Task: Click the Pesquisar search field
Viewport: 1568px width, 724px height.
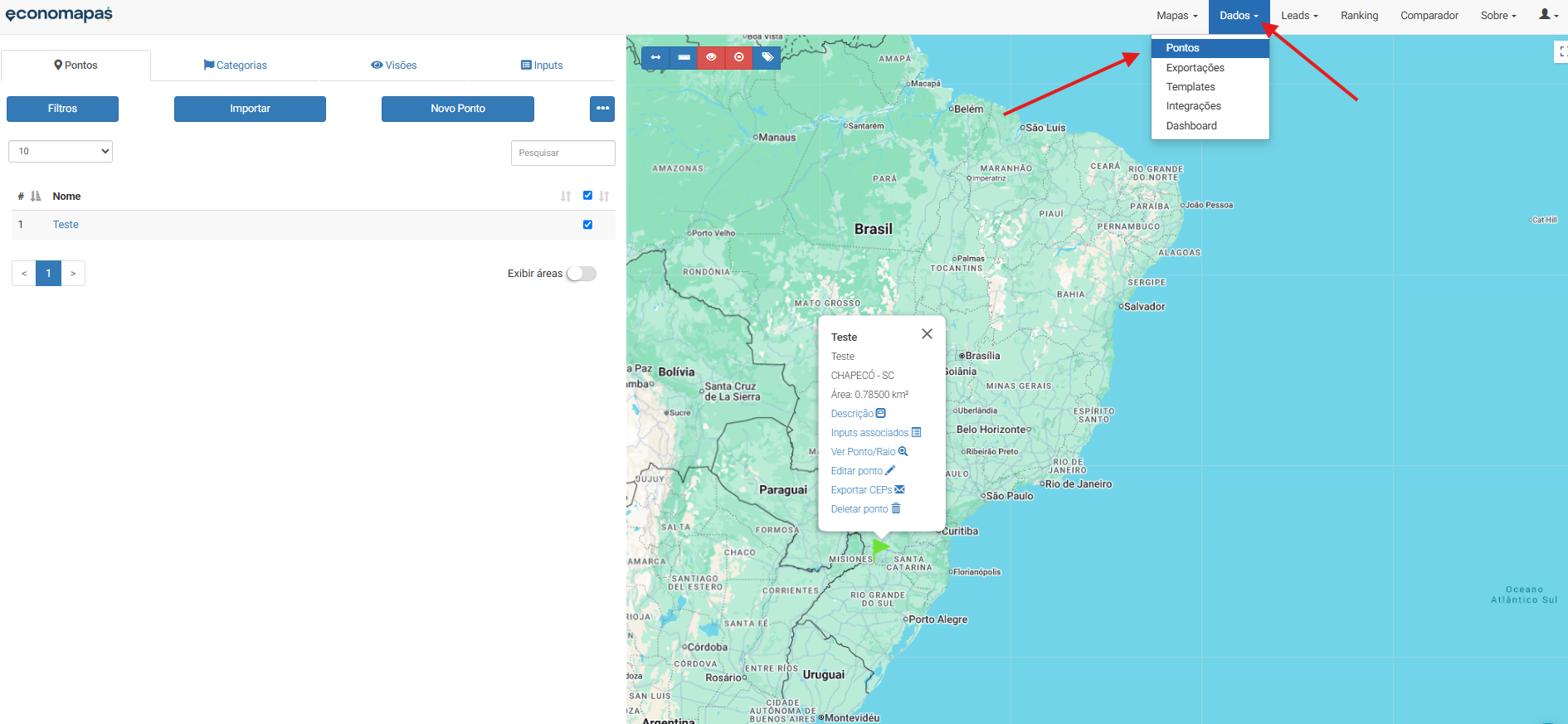Action: pos(562,153)
